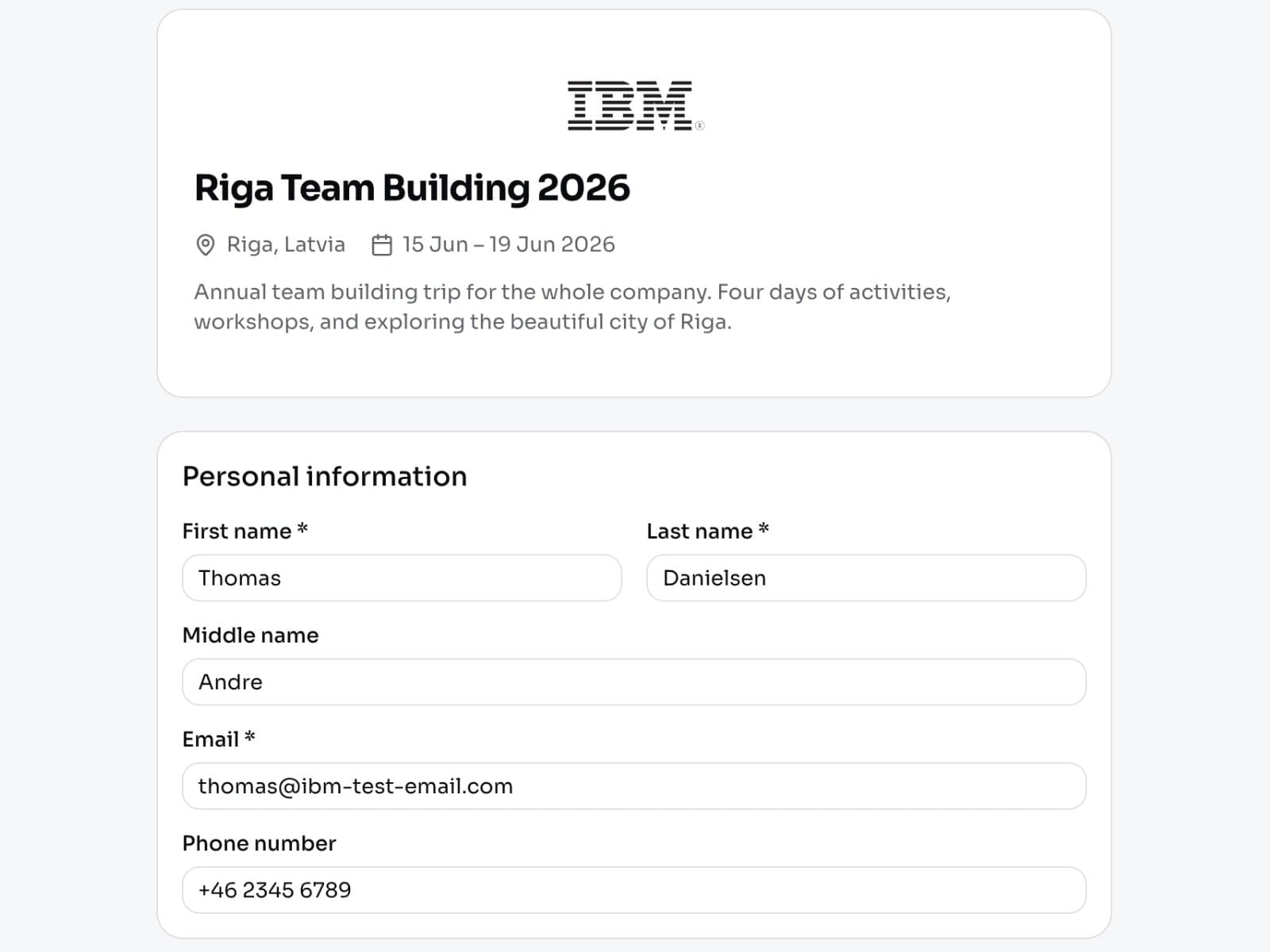This screenshot has width=1270, height=952.
Task: Focus the Middle name field containing Andre
Action: [633, 682]
